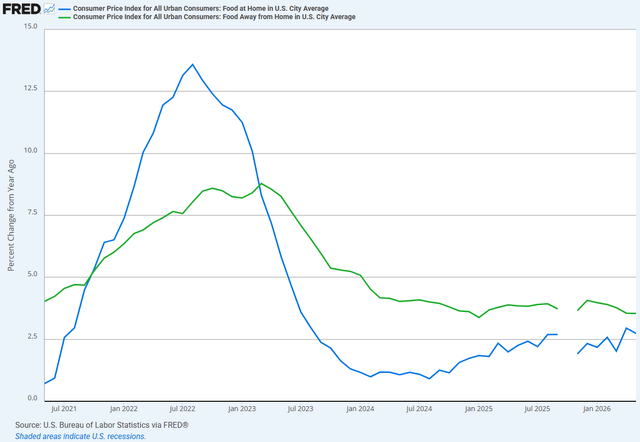
Task: Click the Jan 2022 x-axis label
Action: tap(124, 409)
